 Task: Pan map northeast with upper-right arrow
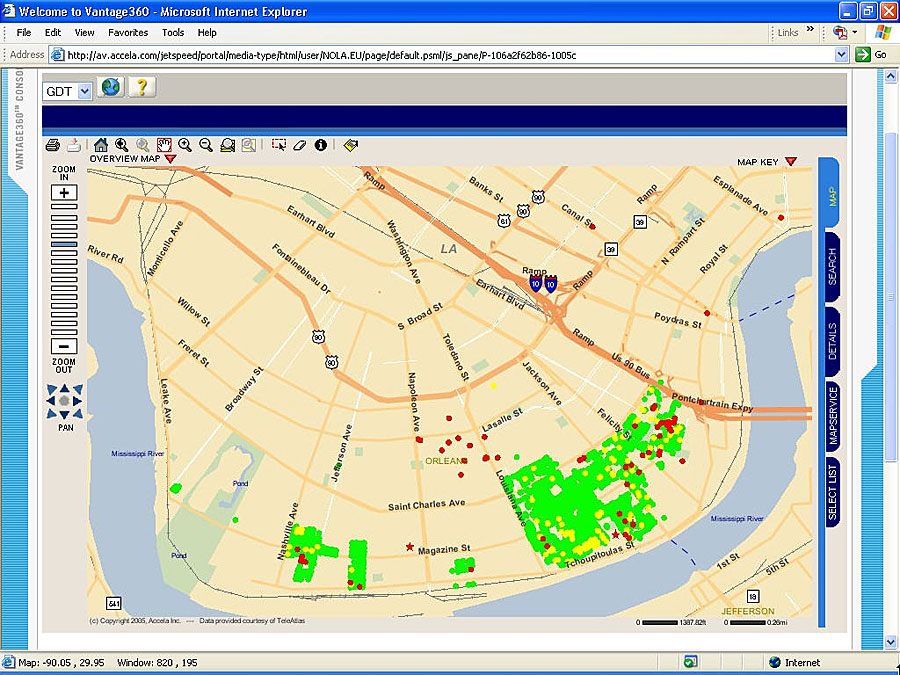pyautogui.click(x=77, y=389)
